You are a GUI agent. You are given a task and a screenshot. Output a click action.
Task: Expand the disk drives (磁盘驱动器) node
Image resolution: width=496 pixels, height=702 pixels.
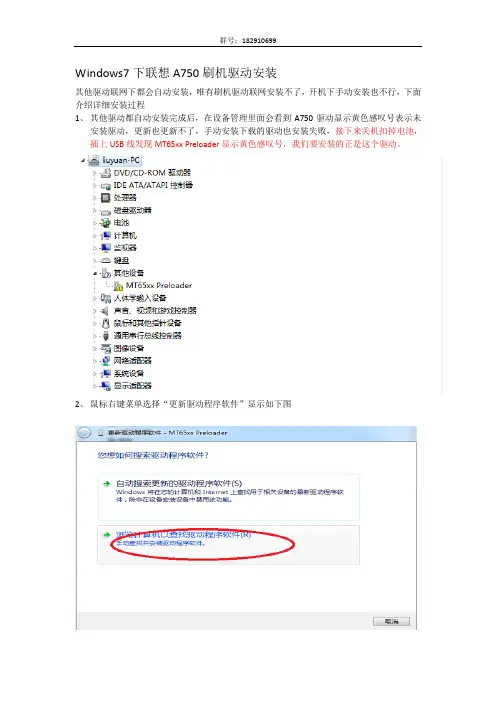click(x=95, y=210)
